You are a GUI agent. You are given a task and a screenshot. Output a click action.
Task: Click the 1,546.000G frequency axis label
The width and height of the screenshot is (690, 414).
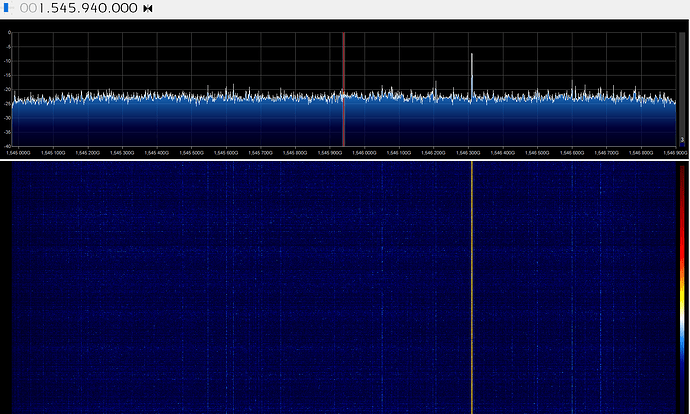tap(363, 153)
